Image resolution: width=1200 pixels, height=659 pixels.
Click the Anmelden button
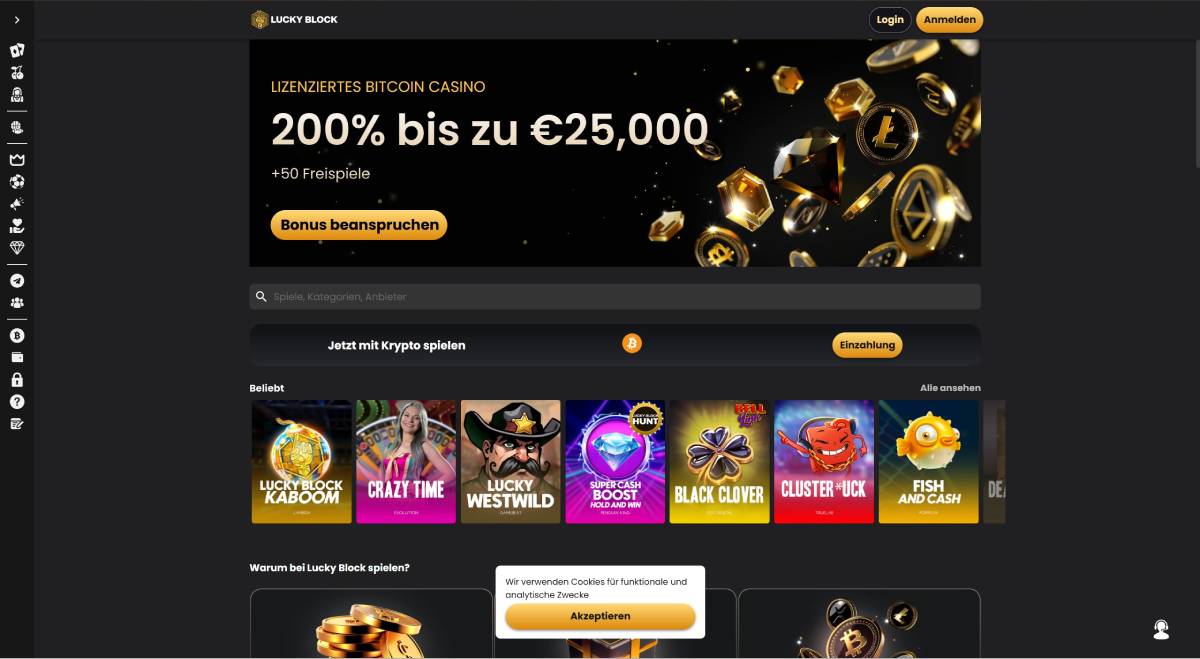point(950,20)
